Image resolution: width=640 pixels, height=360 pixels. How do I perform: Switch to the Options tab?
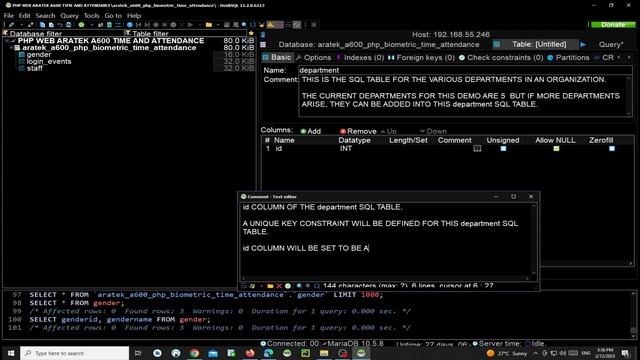(313, 58)
